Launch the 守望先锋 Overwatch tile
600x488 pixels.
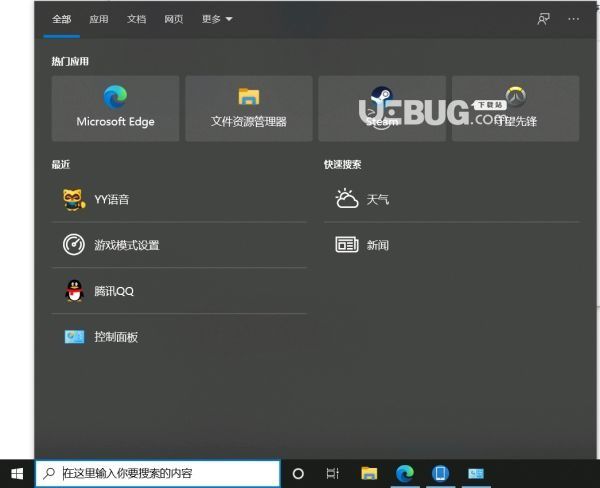[515, 108]
